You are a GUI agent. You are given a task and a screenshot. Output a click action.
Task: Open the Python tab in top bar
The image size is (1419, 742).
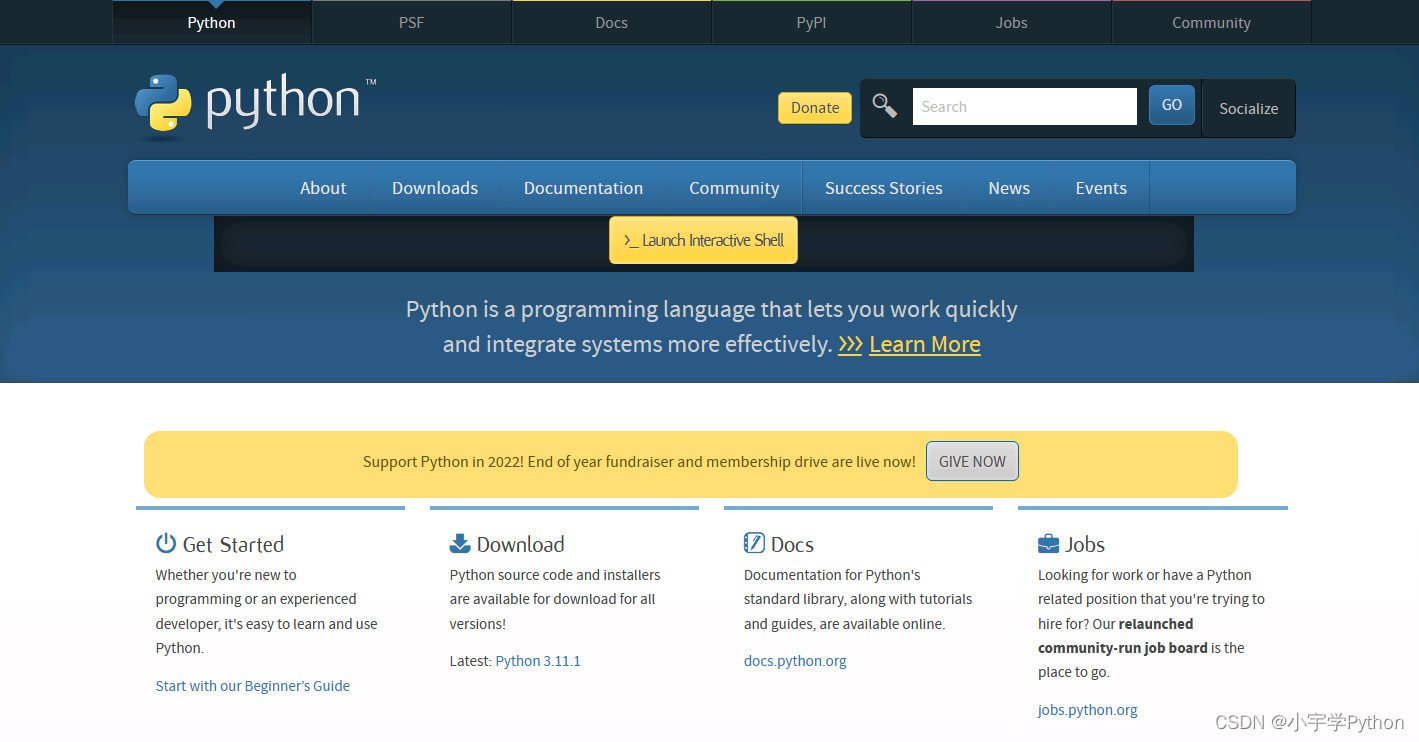point(212,22)
